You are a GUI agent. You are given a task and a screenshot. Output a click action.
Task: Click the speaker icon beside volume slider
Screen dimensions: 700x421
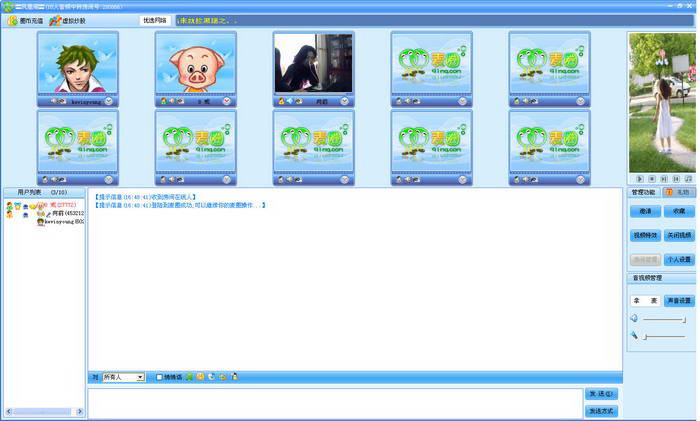pyautogui.click(x=634, y=318)
